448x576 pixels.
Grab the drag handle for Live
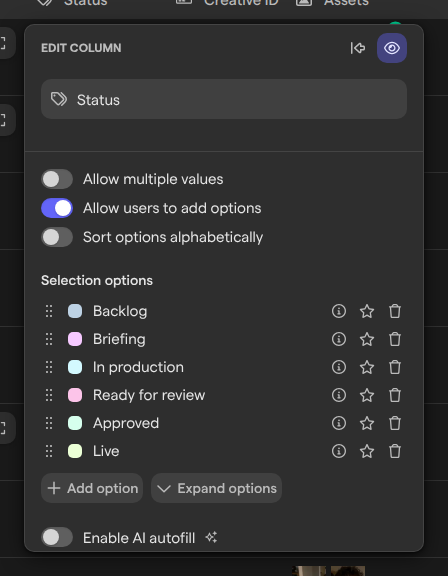pos(49,451)
